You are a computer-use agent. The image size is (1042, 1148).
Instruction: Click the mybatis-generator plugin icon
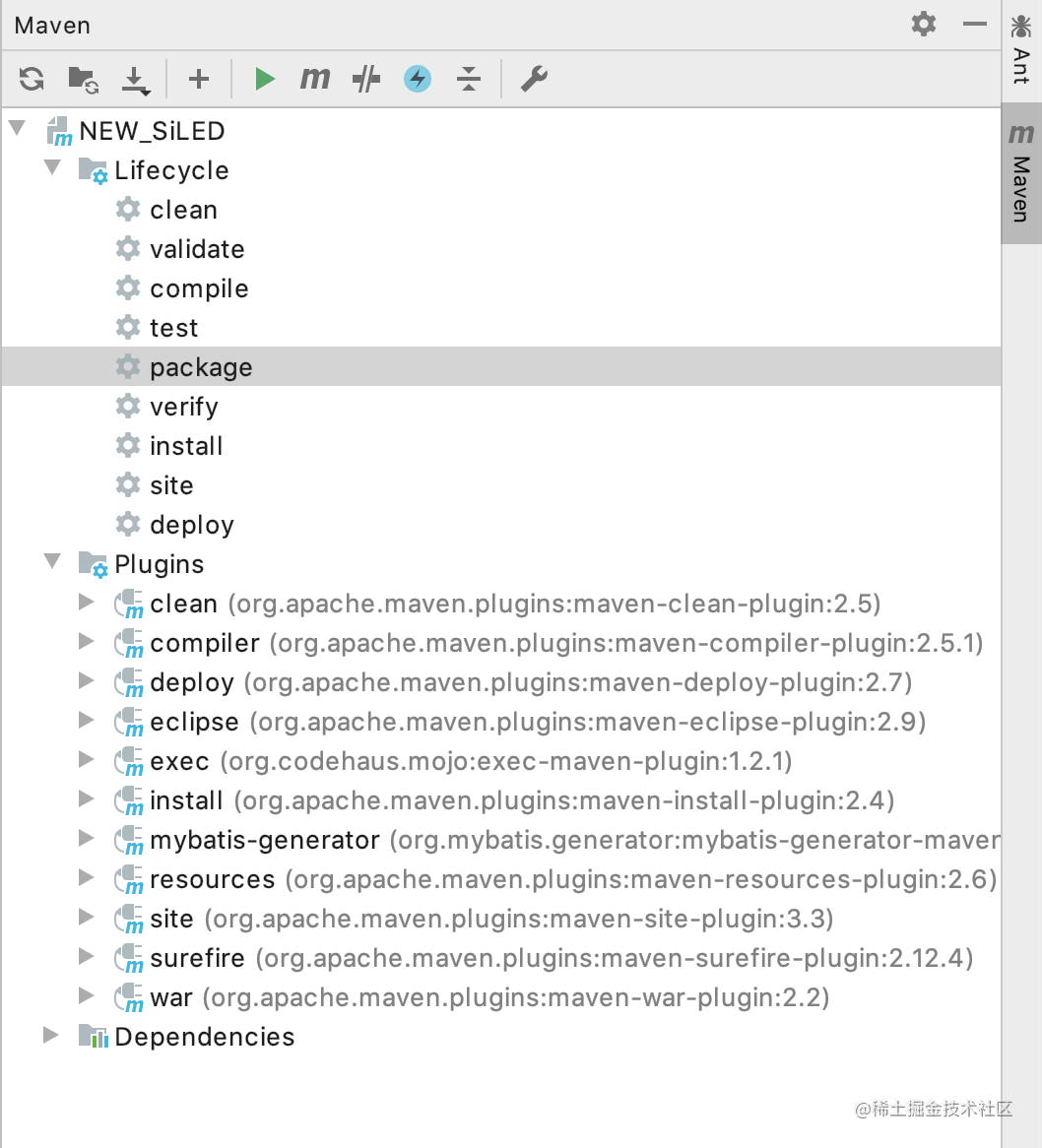[x=129, y=841]
